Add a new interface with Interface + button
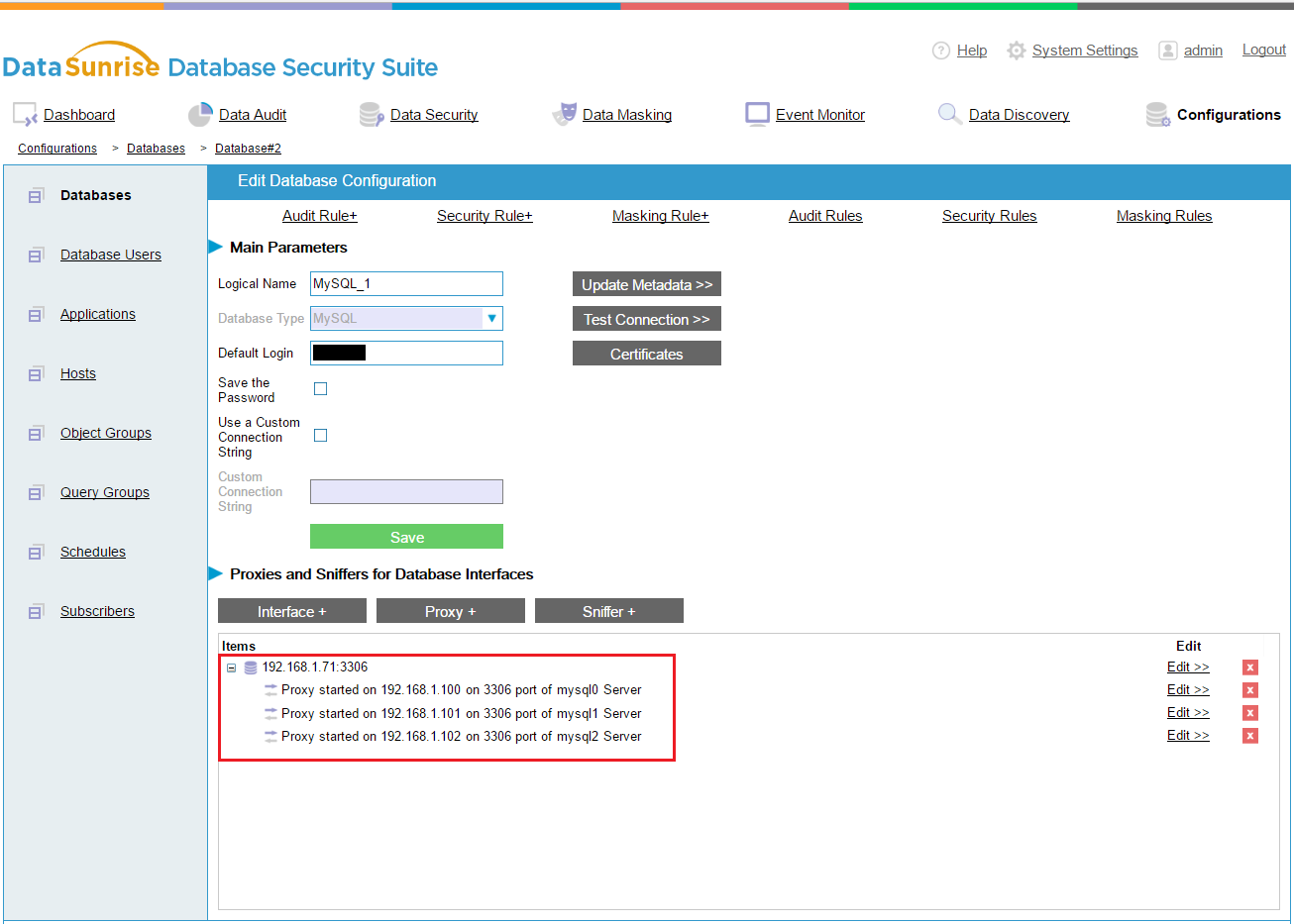Image resolution: width=1294 pixels, height=924 pixels. tap(292, 611)
